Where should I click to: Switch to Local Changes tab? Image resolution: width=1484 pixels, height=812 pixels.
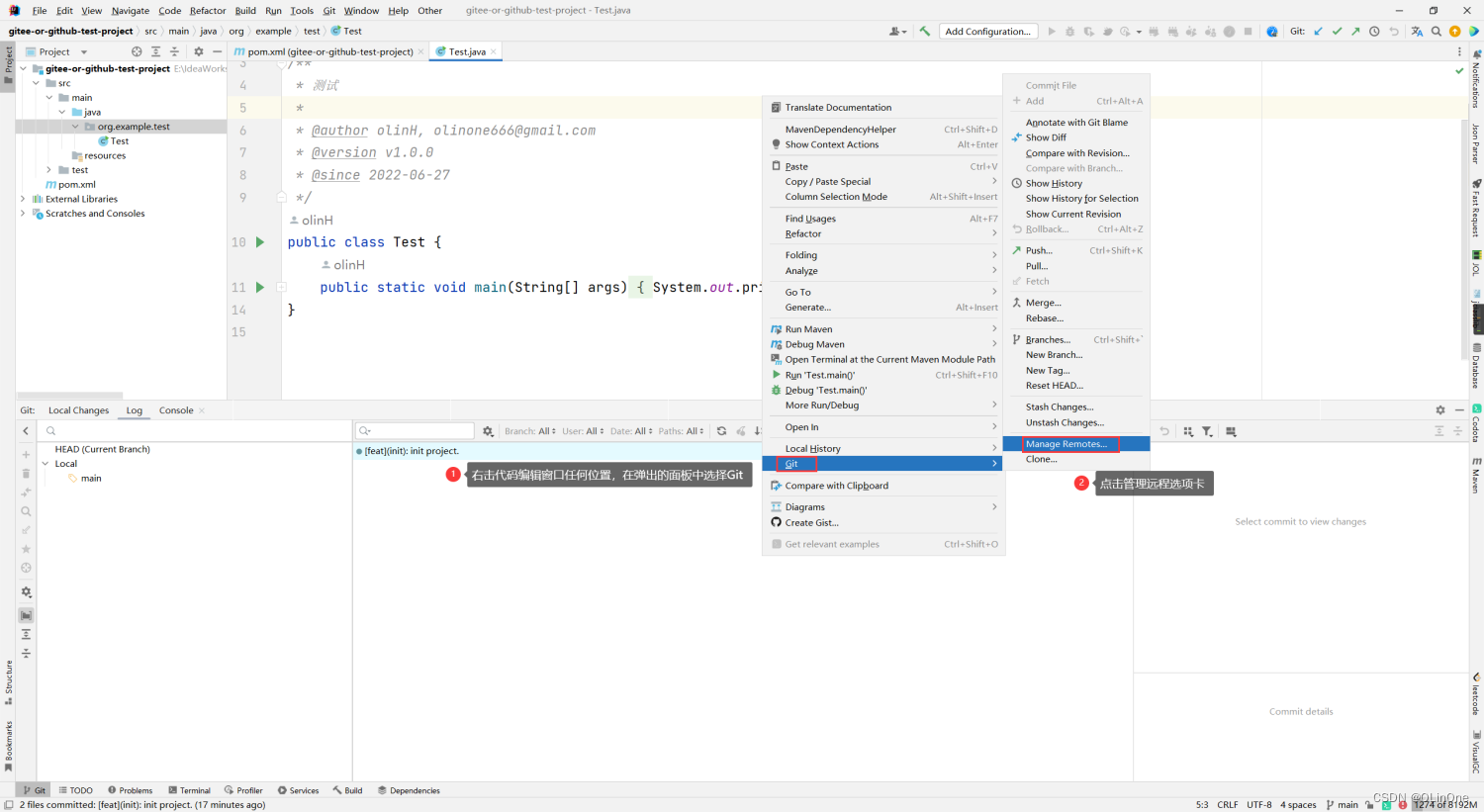pyautogui.click(x=79, y=410)
